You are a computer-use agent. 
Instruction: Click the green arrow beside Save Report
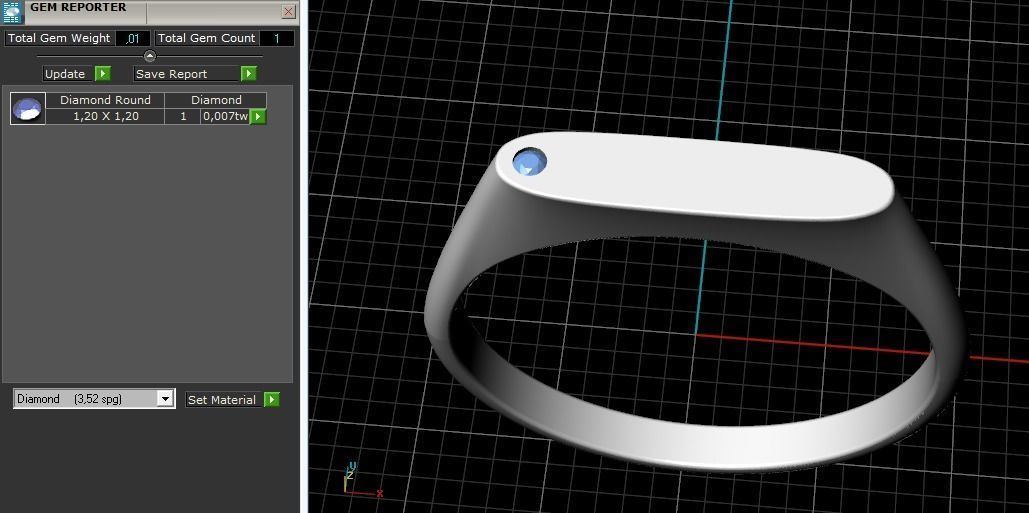tap(249, 73)
